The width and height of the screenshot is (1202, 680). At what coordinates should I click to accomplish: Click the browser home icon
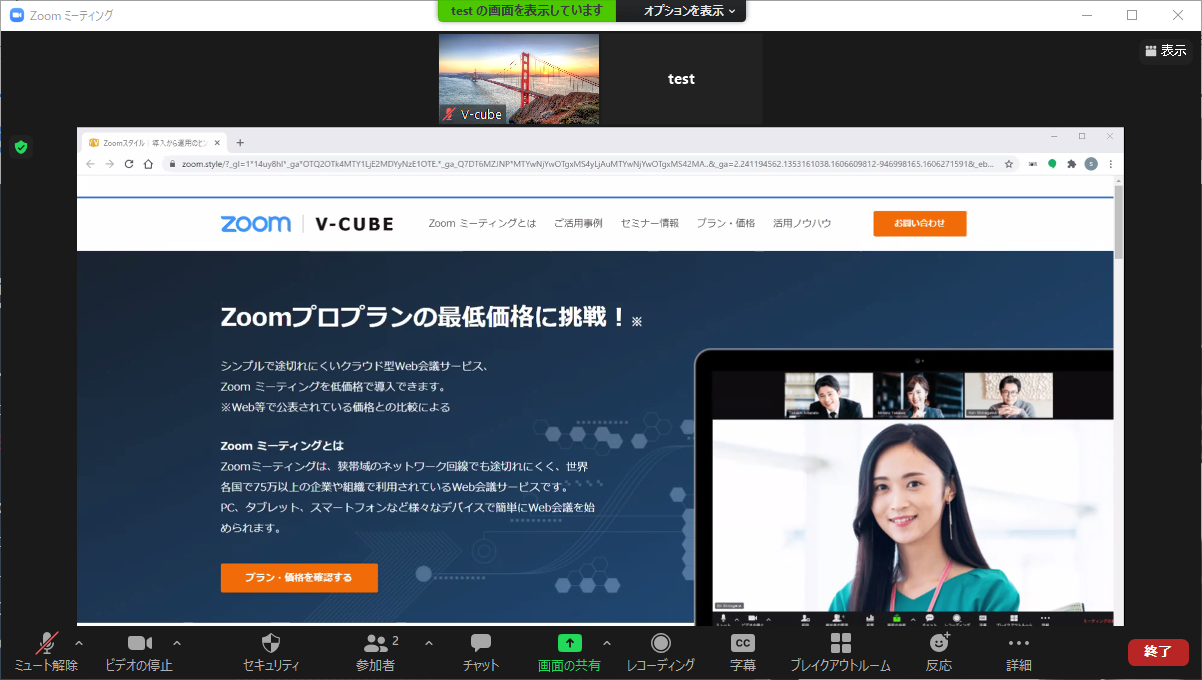[x=148, y=164]
